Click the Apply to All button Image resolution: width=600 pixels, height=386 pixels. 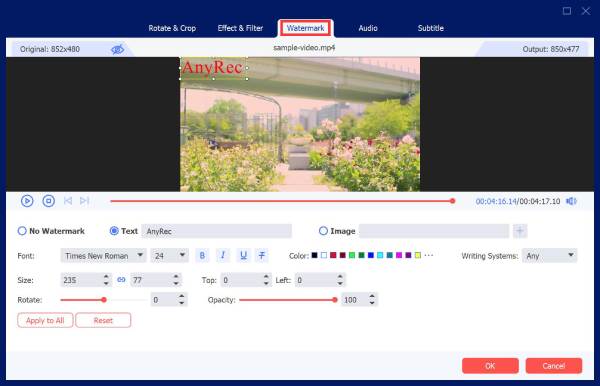click(x=45, y=320)
